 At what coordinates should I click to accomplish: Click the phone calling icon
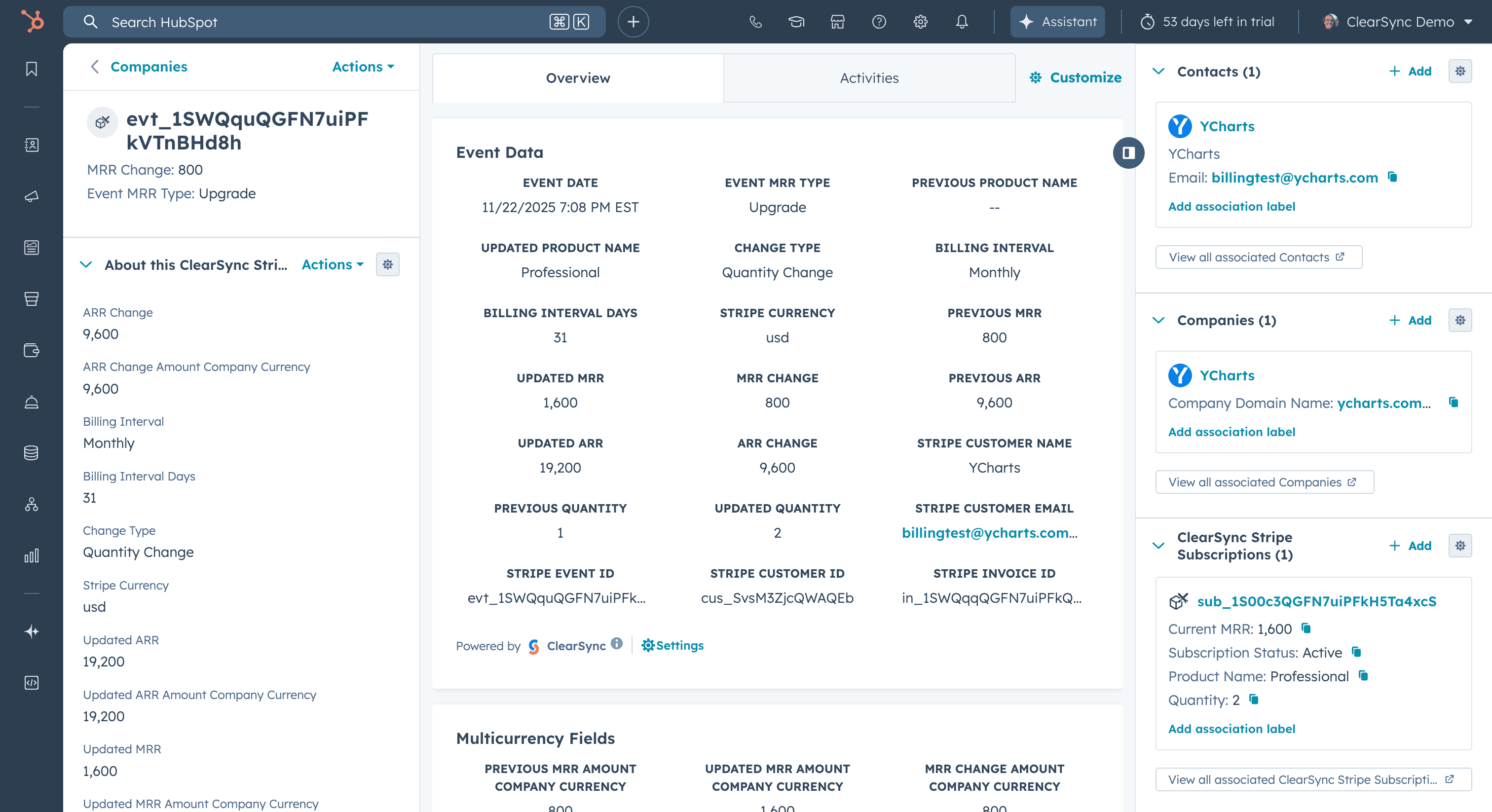coord(755,22)
